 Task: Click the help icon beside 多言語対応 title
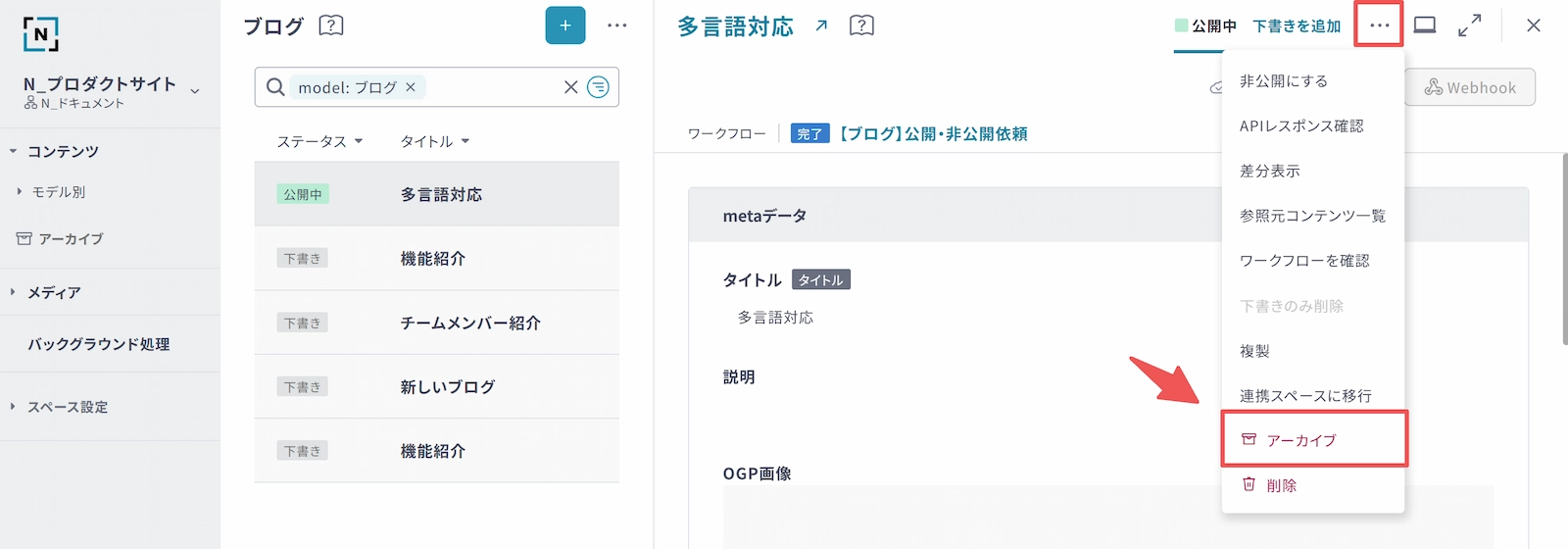coord(861,25)
